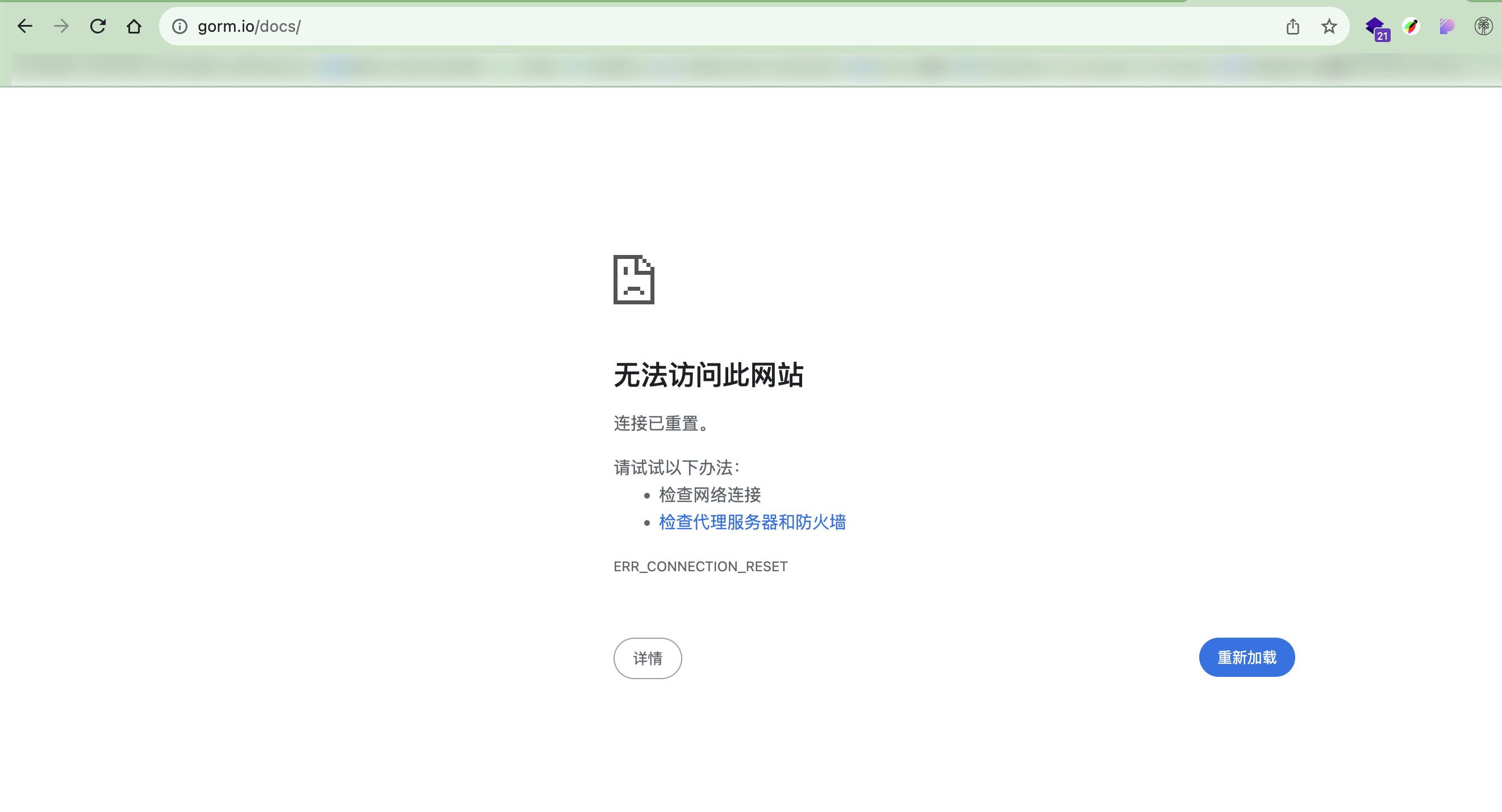This screenshot has height=812, width=1502.
Task: Open the 检查代理服务器和防火墙 help link
Action: pyautogui.click(x=752, y=523)
